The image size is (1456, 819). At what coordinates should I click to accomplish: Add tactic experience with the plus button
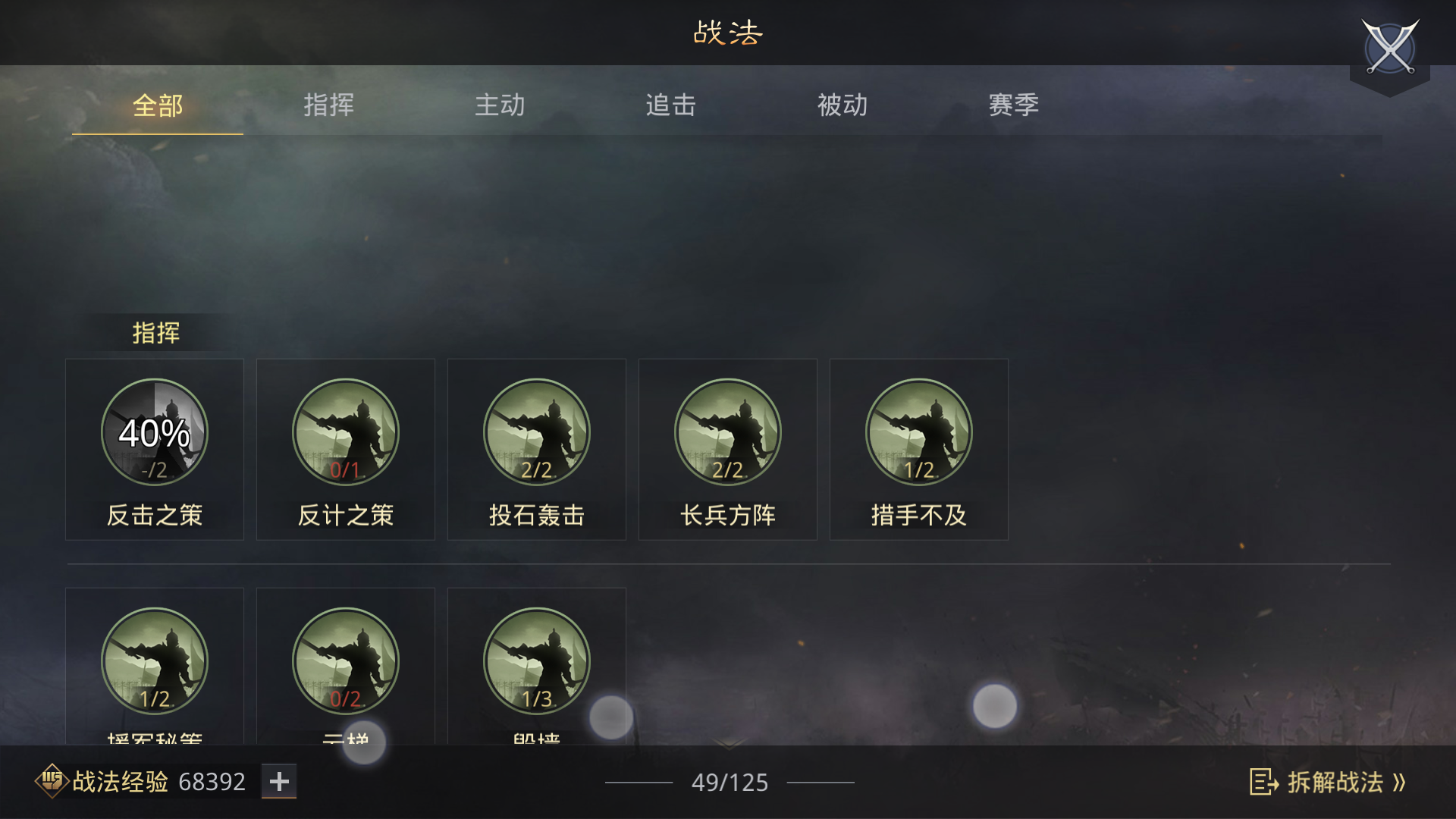279,781
